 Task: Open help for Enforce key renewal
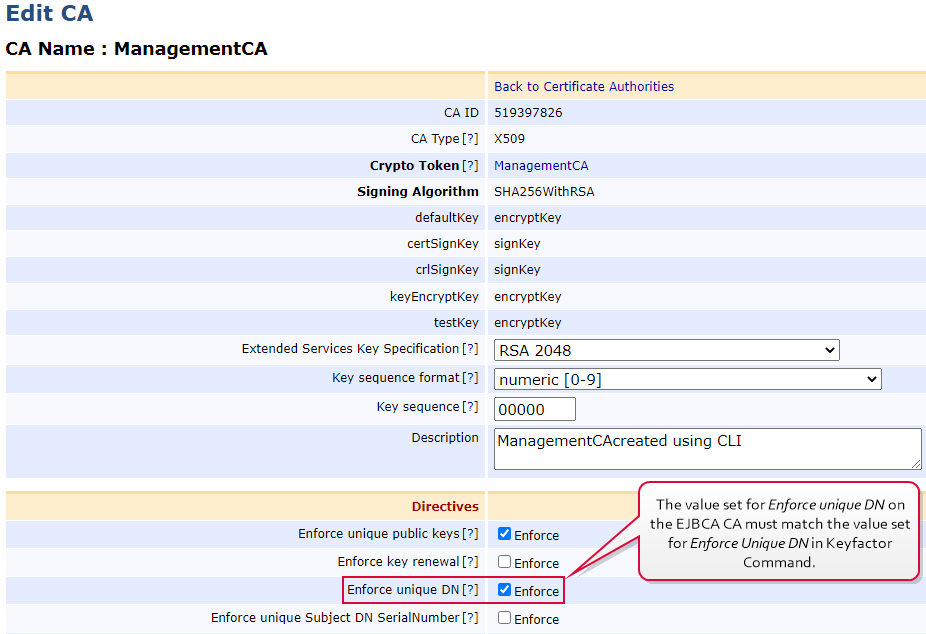click(x=470, y=561)
